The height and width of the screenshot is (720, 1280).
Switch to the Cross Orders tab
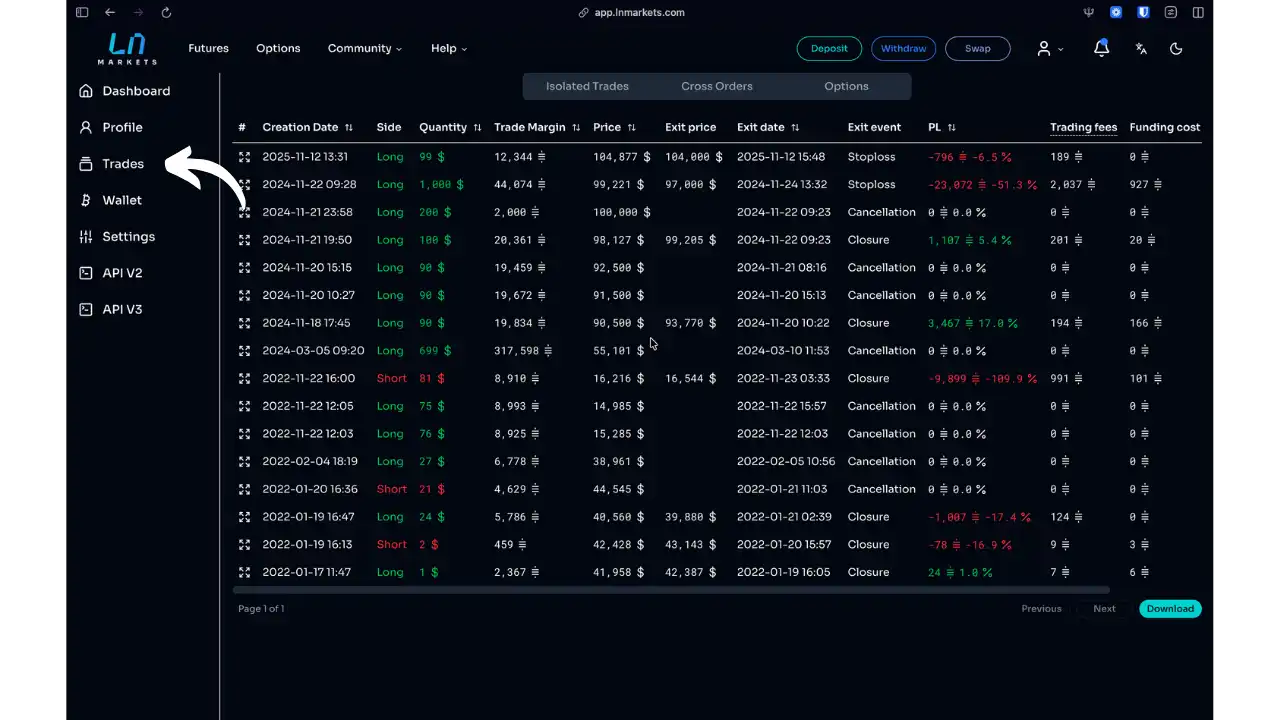pyautogui.click(x=716, y=86)
